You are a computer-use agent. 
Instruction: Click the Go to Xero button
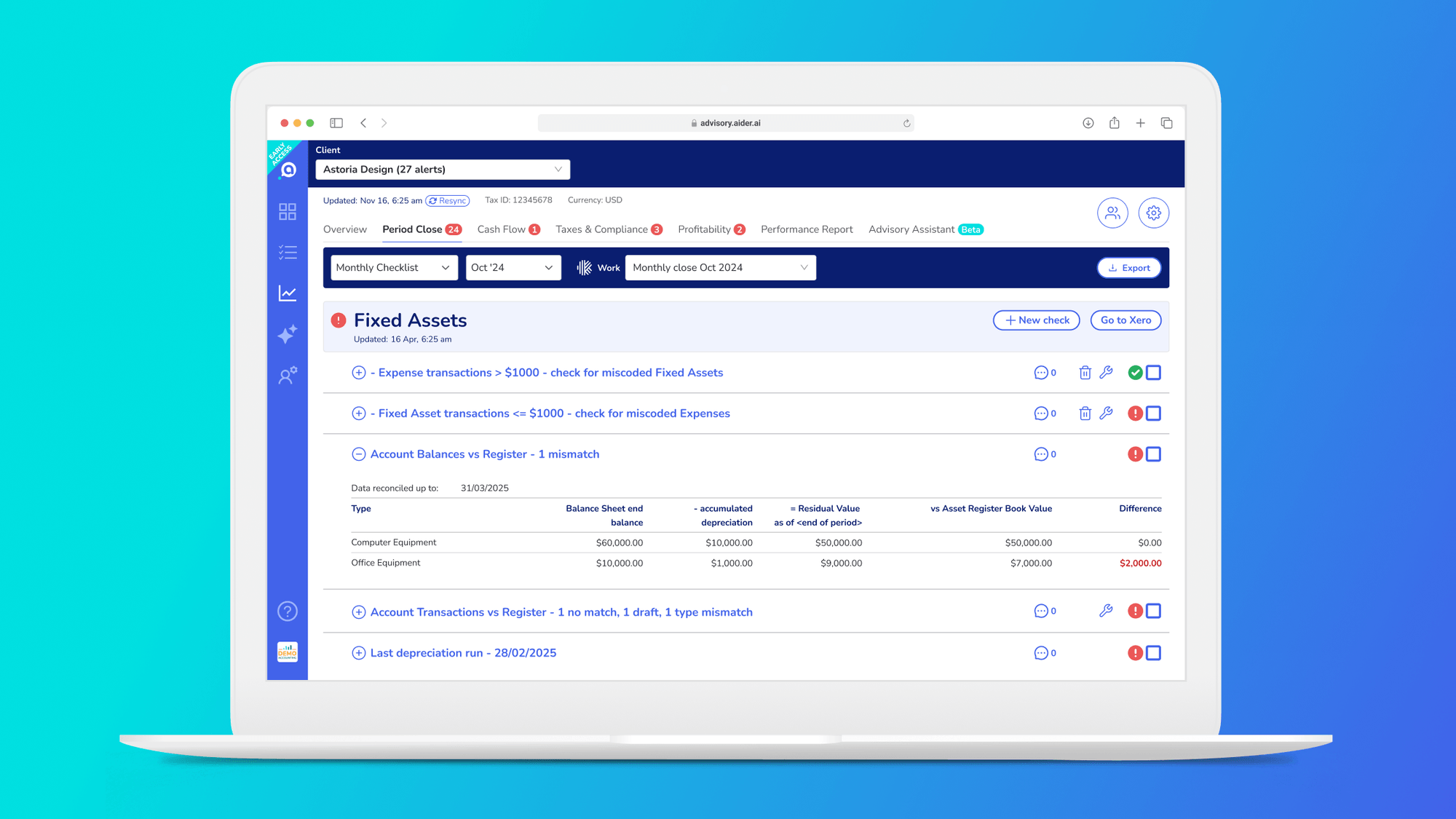(x=1125, y=320)
